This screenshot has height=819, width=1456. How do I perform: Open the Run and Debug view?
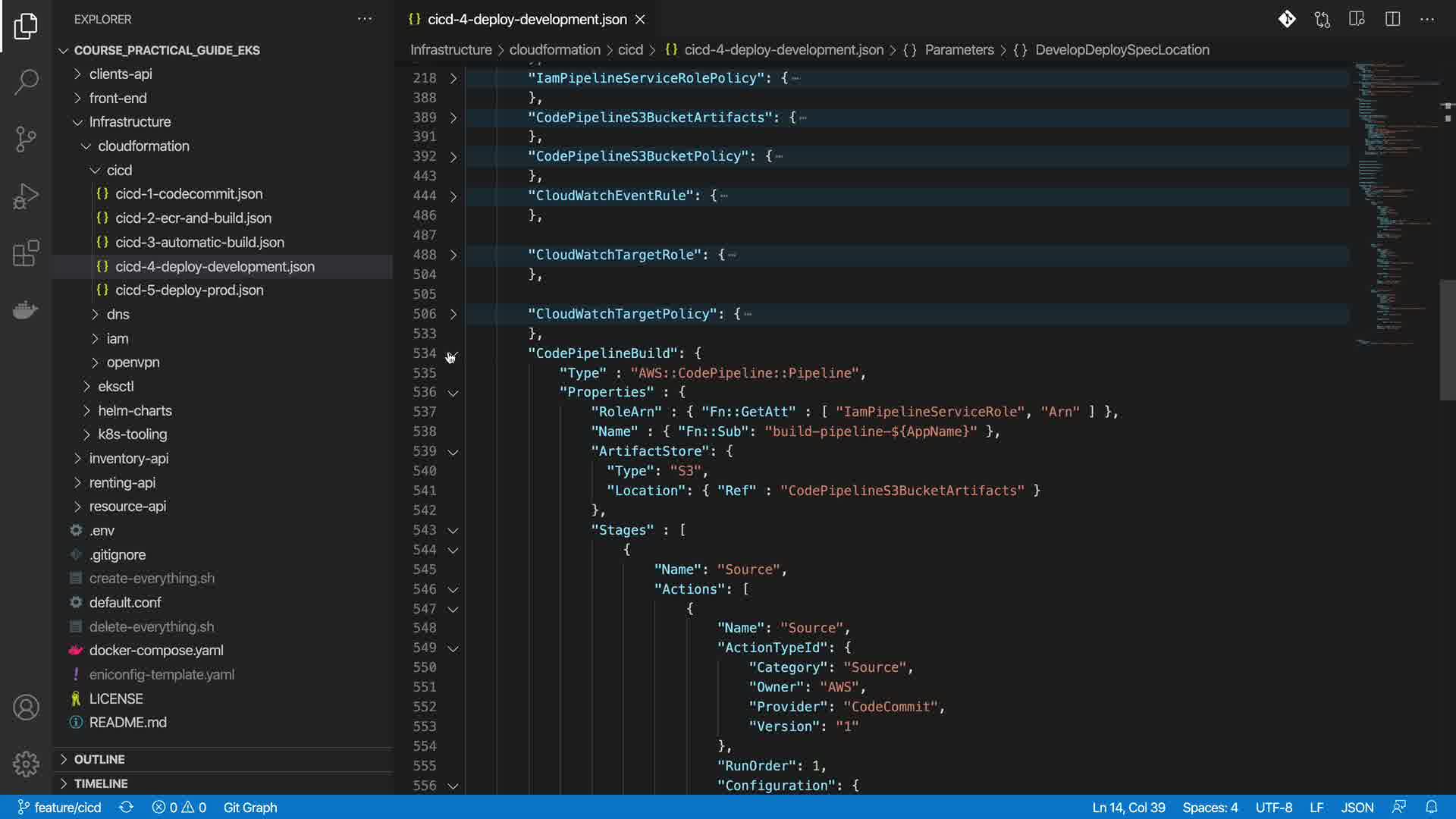(x=26, y=196)
